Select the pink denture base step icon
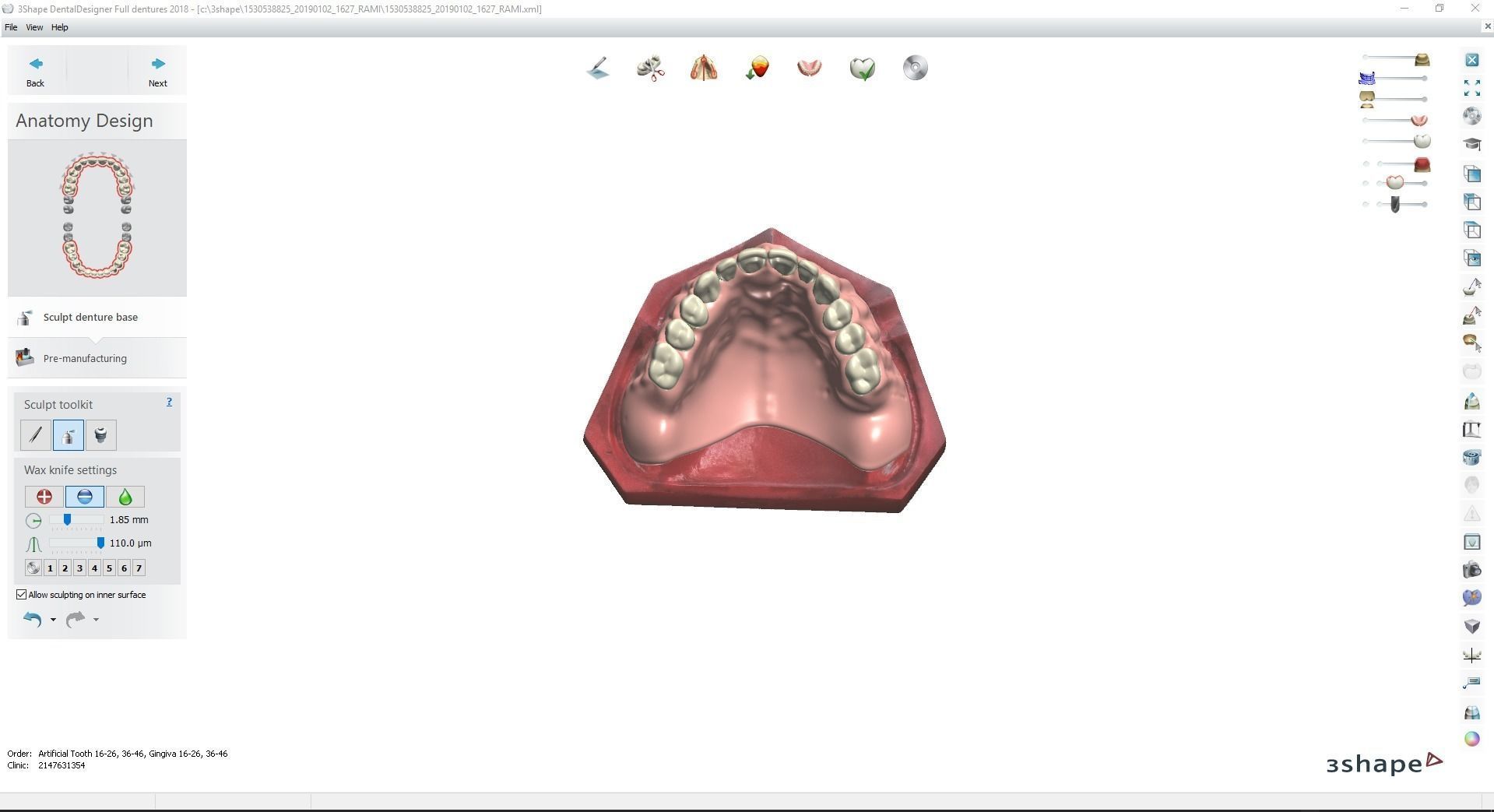The width and height of the screenshot is (1494, 812). click(810, 69)
